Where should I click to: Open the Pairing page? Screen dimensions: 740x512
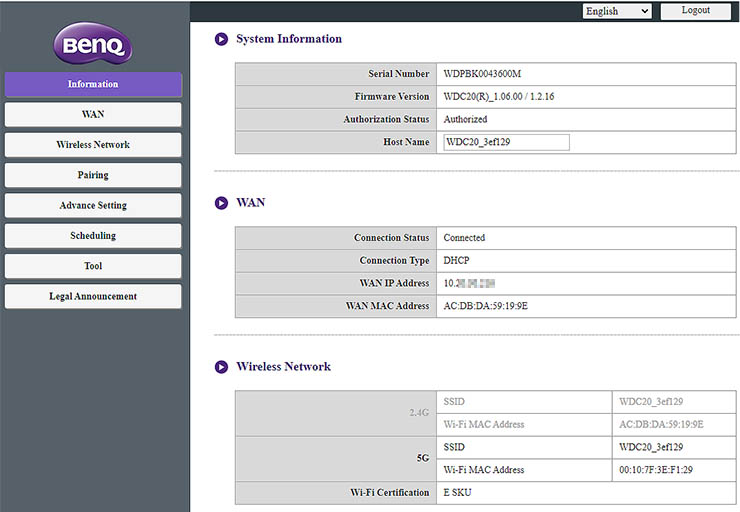point(93,175)
